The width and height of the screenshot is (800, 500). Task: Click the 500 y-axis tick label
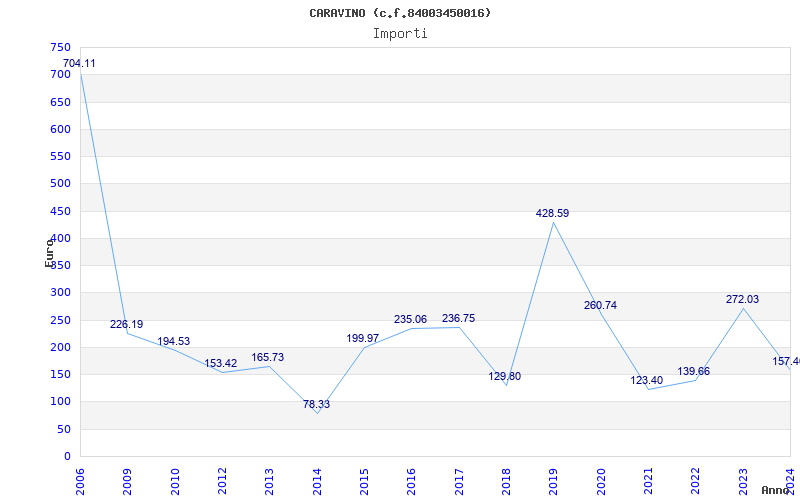[60, 183]
